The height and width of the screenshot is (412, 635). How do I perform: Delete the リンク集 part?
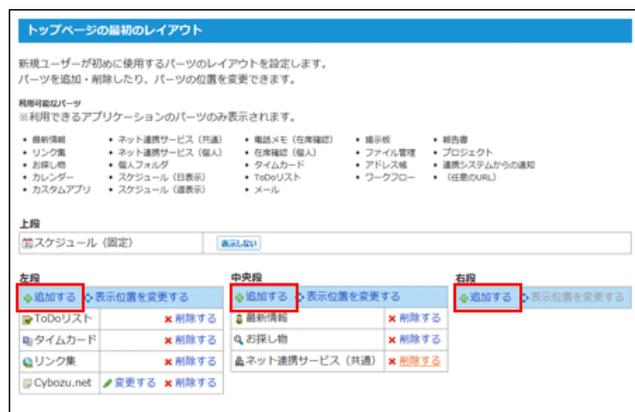coord(196,361)
